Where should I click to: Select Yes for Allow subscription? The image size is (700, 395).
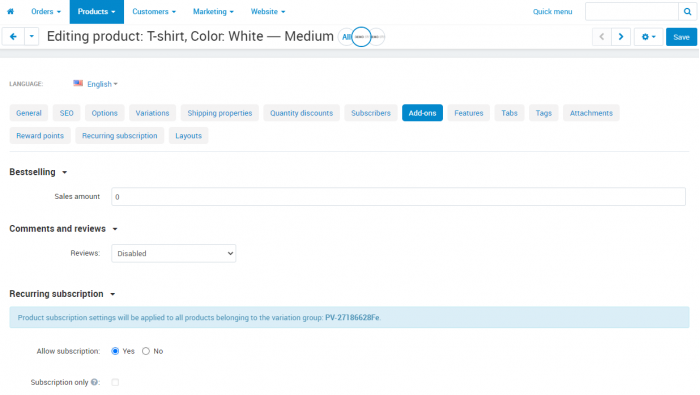point(115,351)
